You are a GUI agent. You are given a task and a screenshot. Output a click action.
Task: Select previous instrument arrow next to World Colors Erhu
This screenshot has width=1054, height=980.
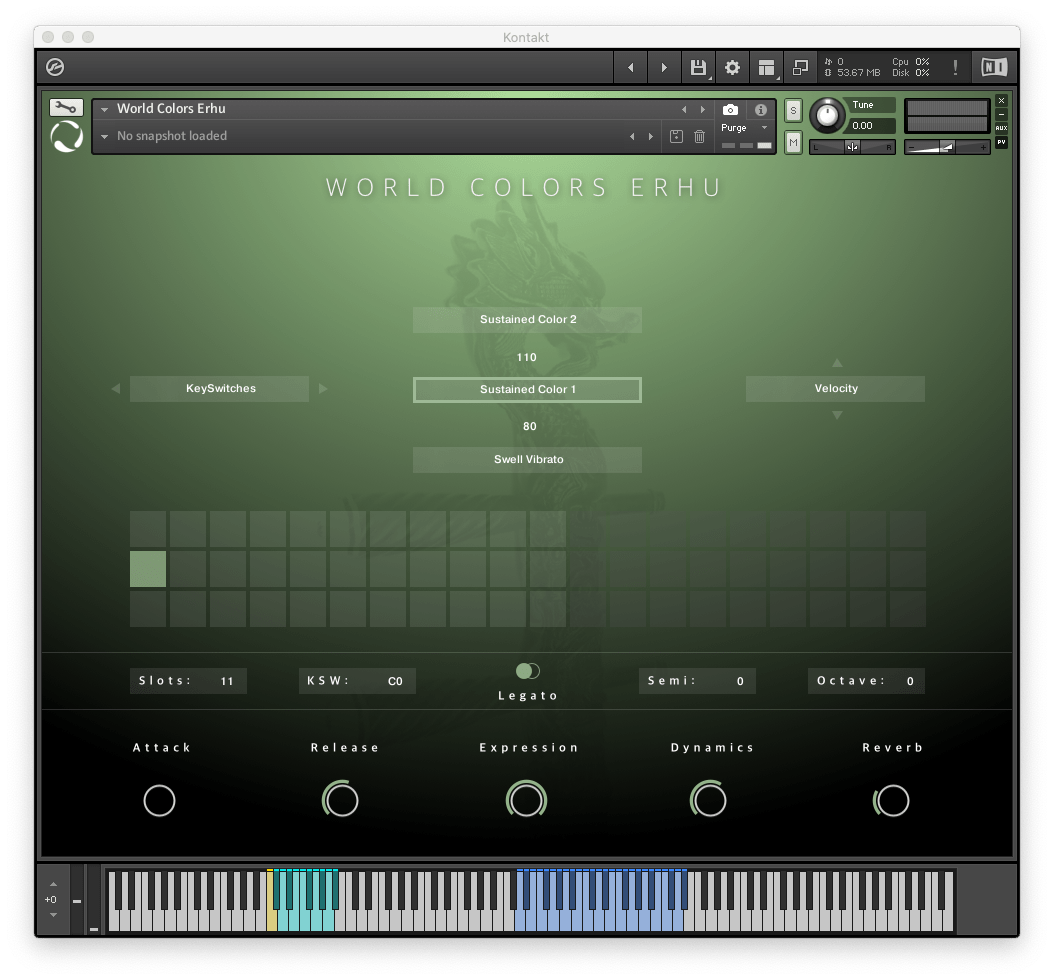coord(684,110)
